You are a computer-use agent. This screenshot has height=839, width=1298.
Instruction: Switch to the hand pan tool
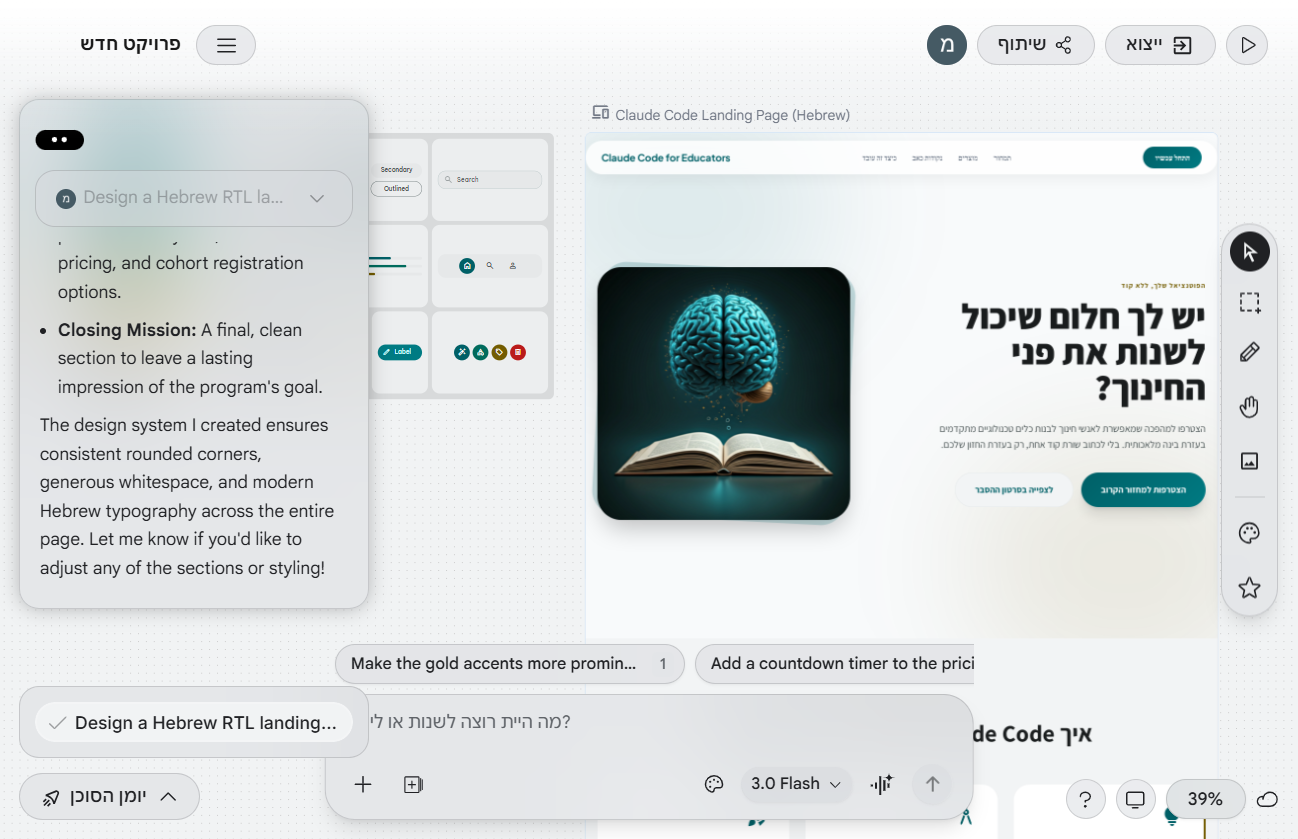tap(1249, 407)
